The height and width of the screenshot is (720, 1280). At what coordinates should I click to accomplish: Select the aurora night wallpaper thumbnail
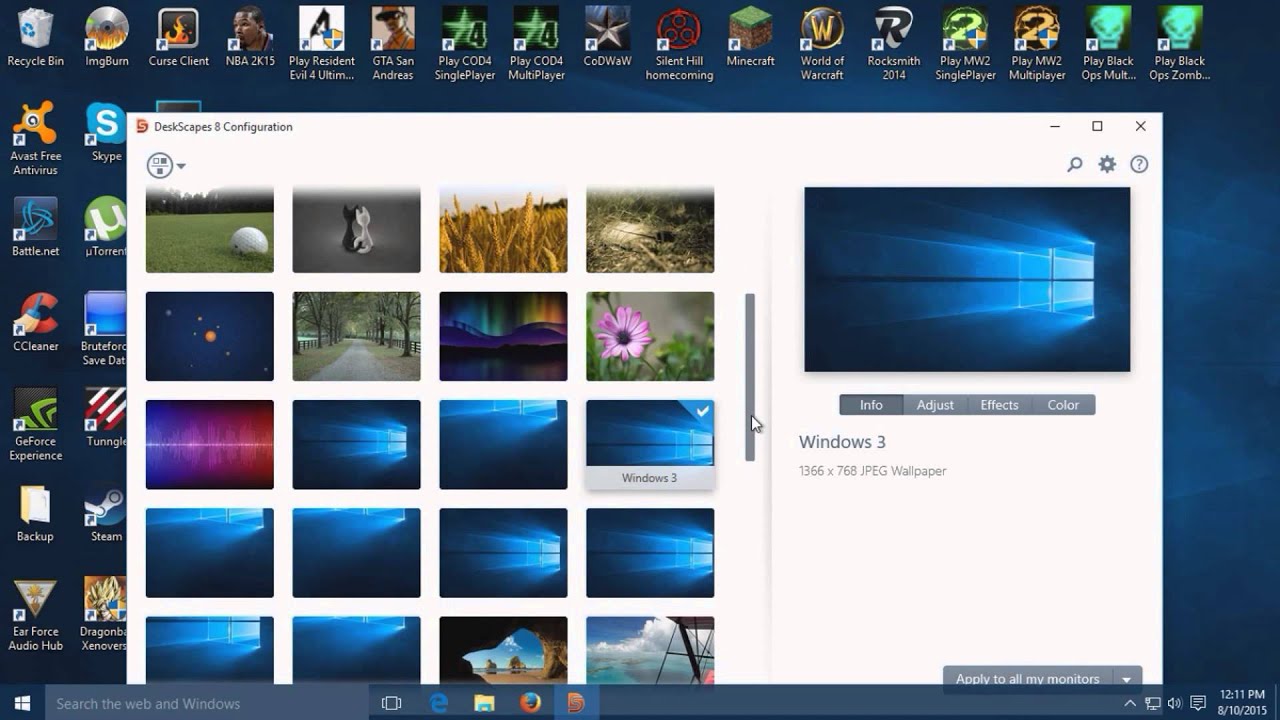[503, 336]
